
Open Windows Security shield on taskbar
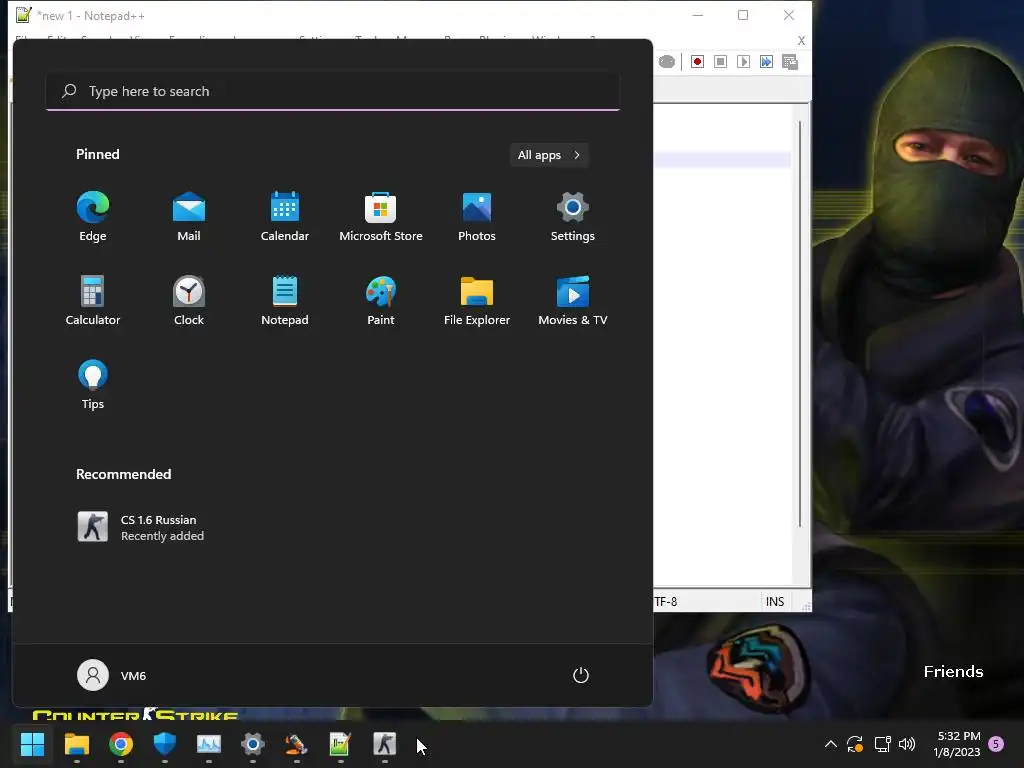click(165, 744)
